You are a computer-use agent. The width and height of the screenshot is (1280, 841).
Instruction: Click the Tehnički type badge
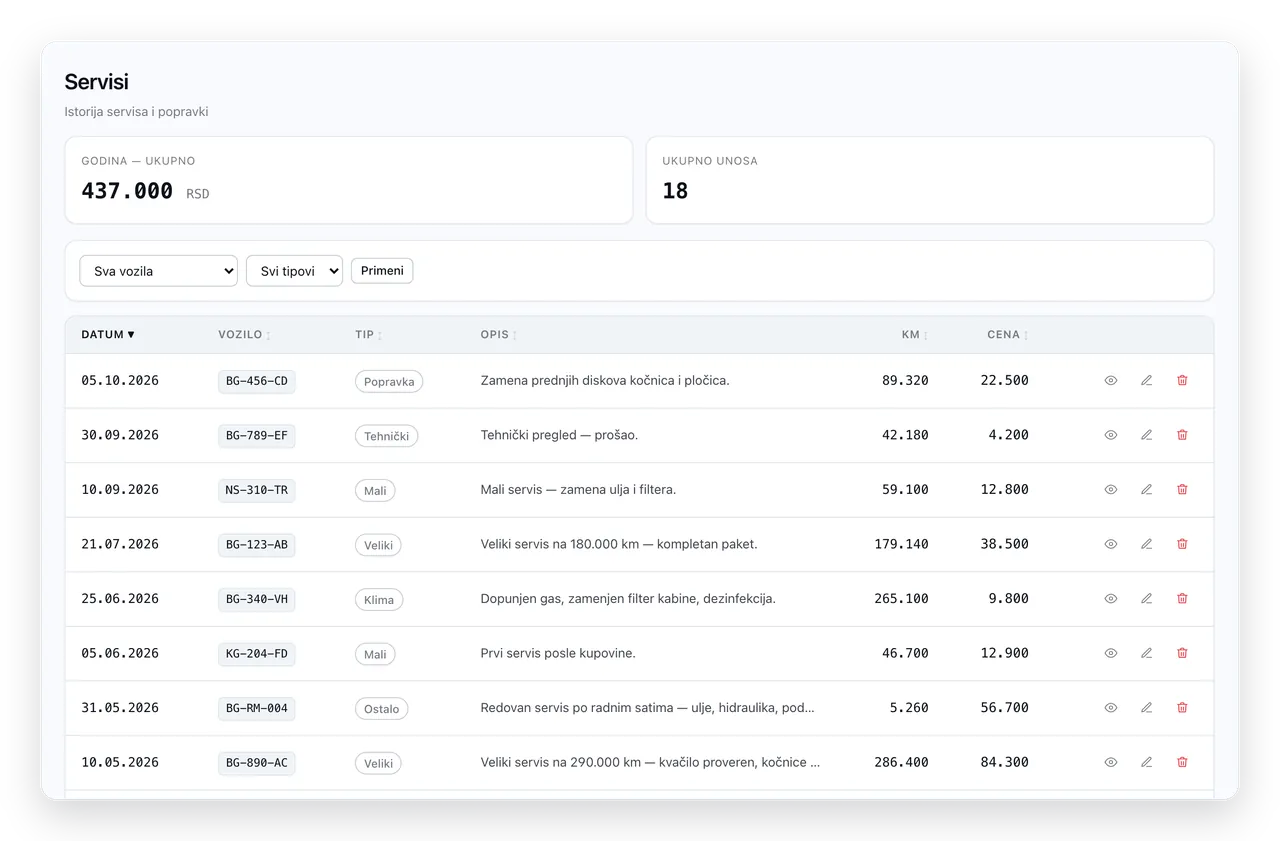pos(386,436)
